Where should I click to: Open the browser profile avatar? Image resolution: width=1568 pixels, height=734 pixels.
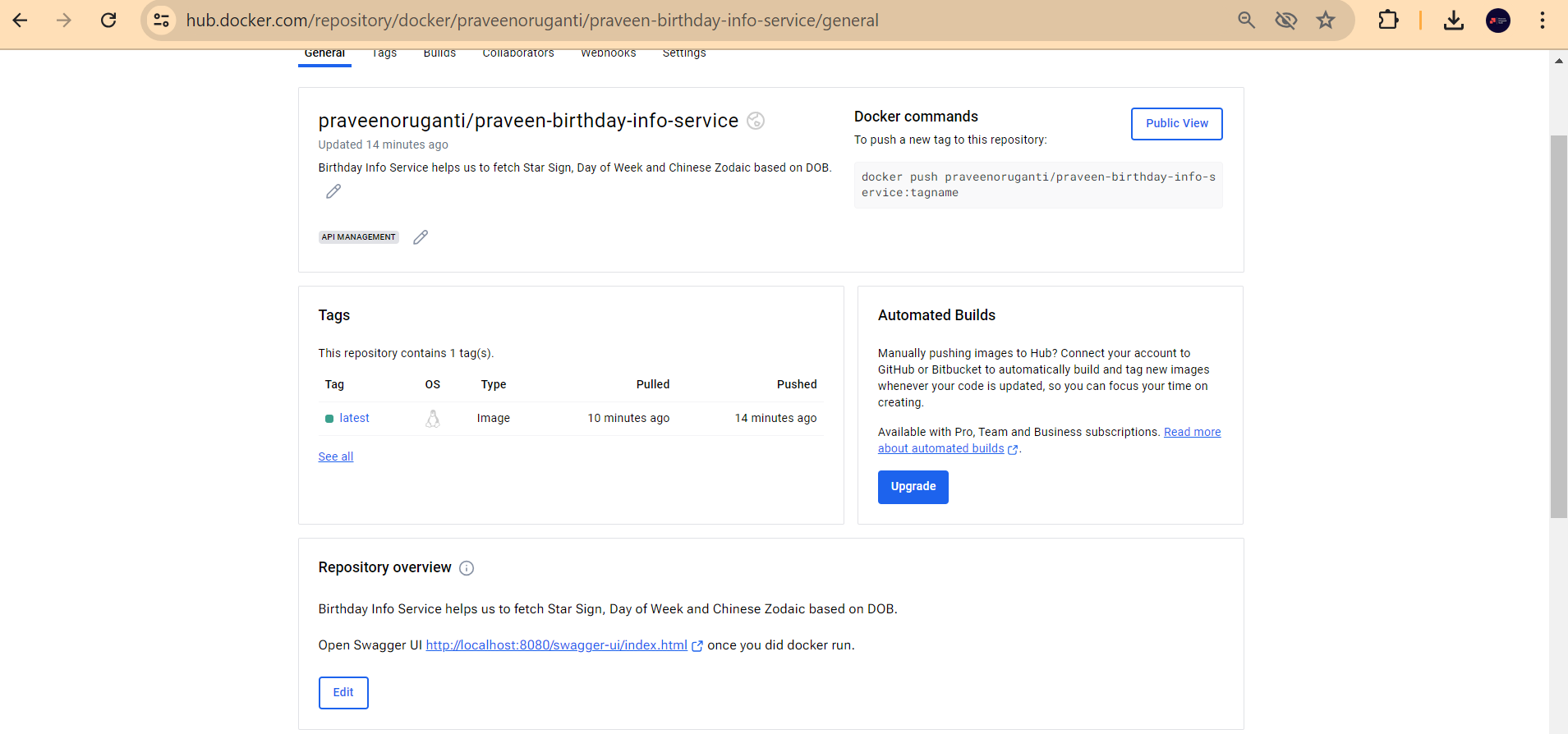(x=1498, y=21)
